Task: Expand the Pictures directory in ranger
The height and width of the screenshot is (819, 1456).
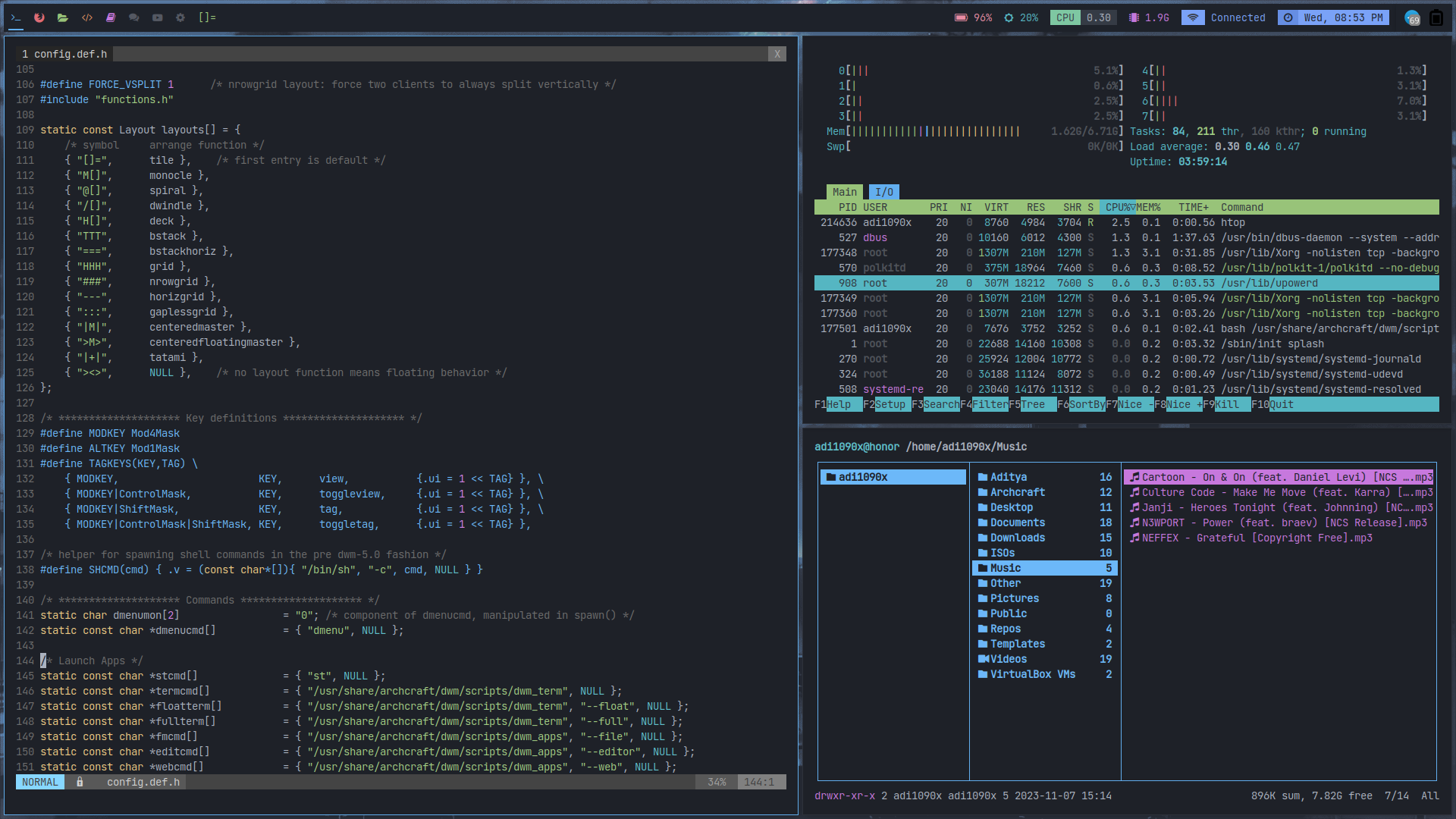Action: [x=1014, y=598]
